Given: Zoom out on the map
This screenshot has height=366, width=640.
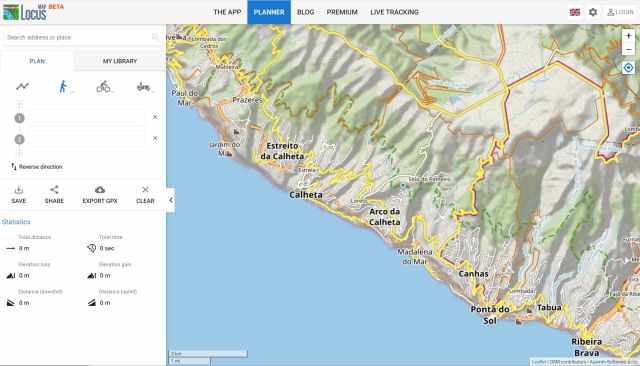Looking at the screenshot, I should [629, 50].
